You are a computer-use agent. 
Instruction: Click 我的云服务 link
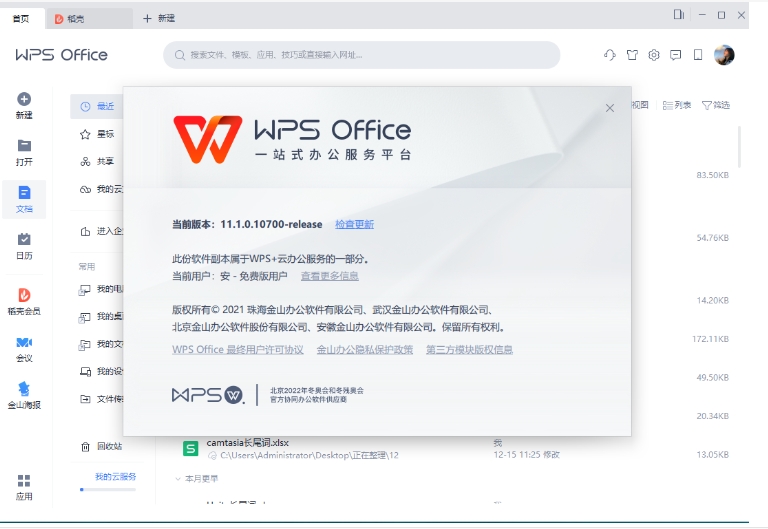pos(116,477)
